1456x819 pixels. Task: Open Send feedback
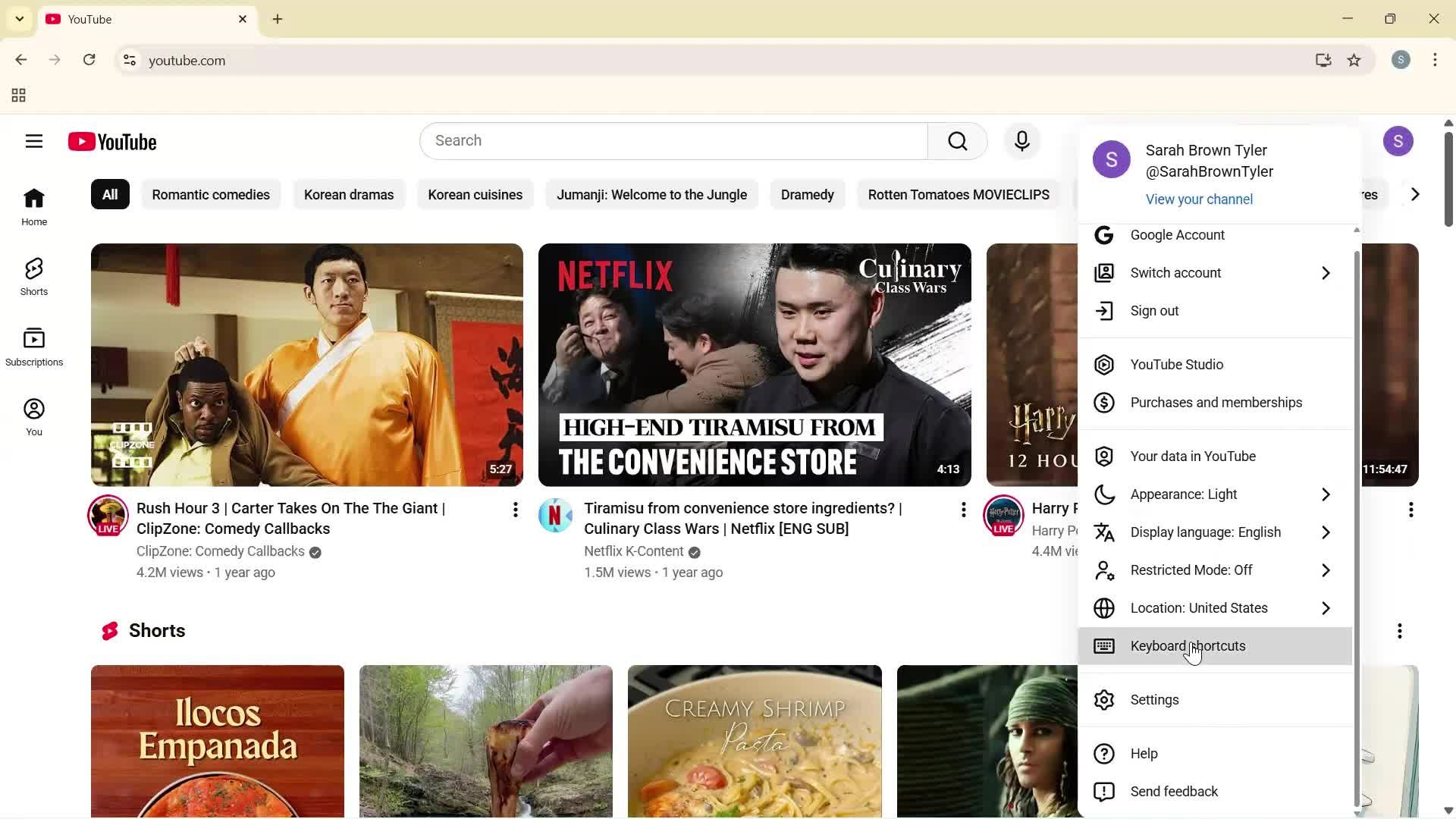pyautogui.click(x=1174, y=791)
